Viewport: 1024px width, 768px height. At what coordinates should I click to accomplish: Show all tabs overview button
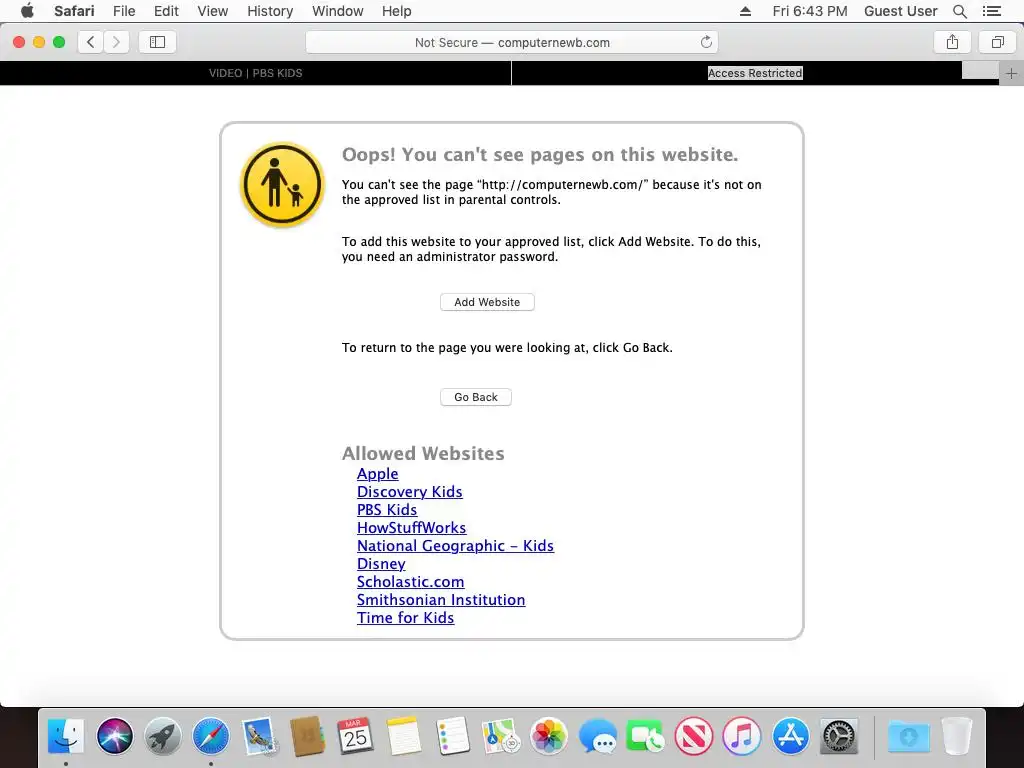(x=997, y=42)
